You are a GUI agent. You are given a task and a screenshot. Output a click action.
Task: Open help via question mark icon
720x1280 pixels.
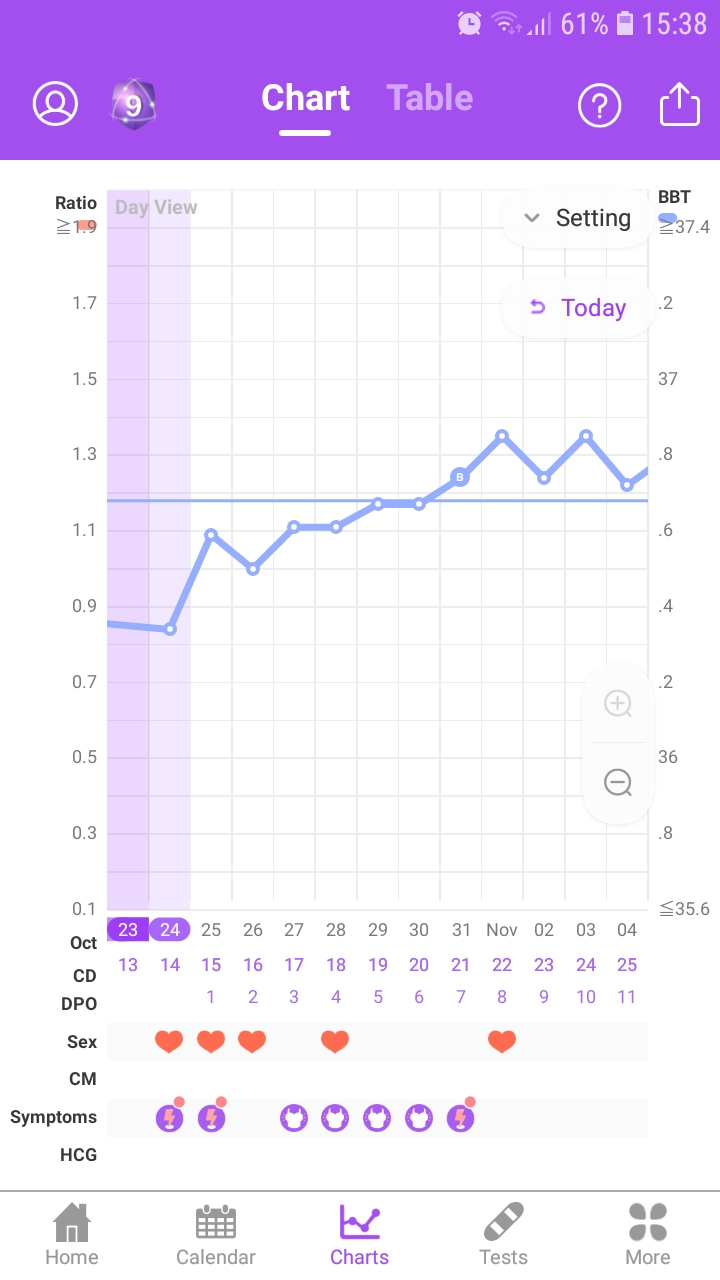click(x=599, y=104)
